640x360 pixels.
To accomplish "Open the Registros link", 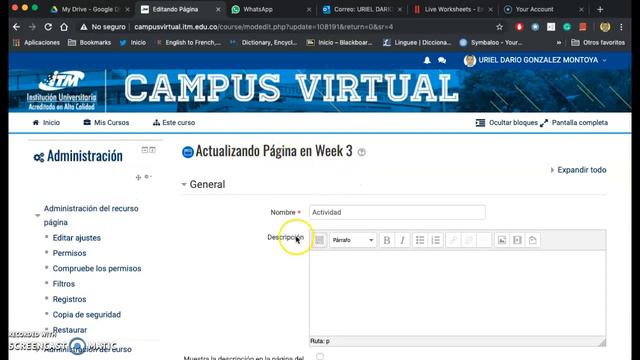I will 69,299.
